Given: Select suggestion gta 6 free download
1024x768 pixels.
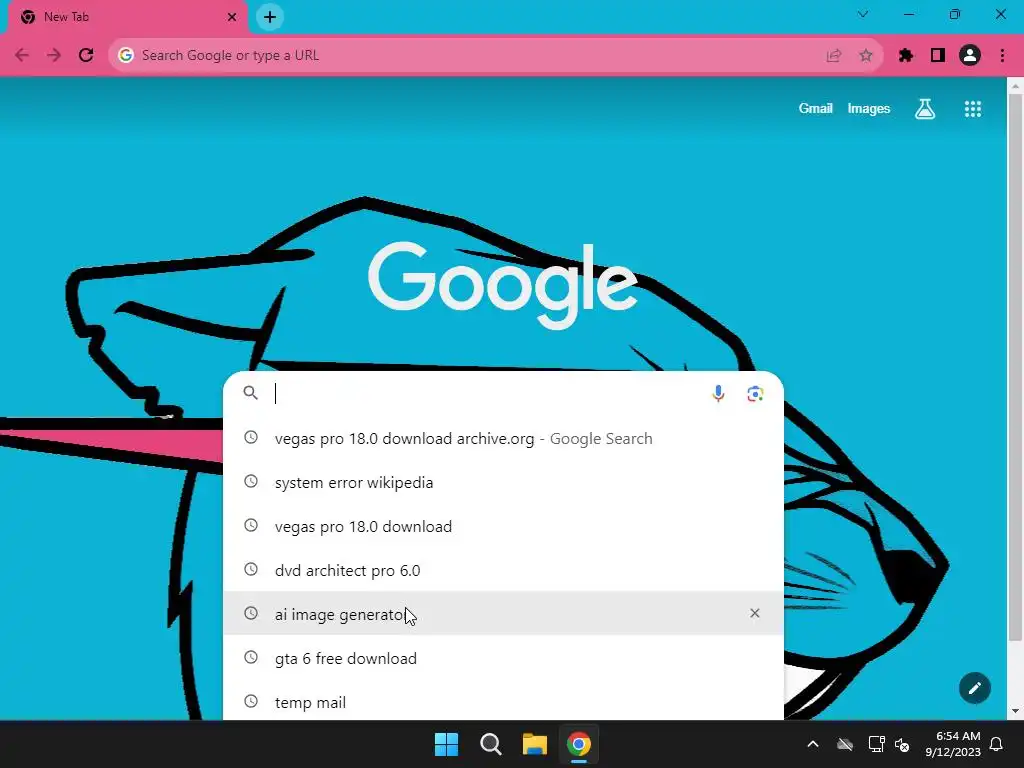Looking at the screenshot, I should coord(503,658).
